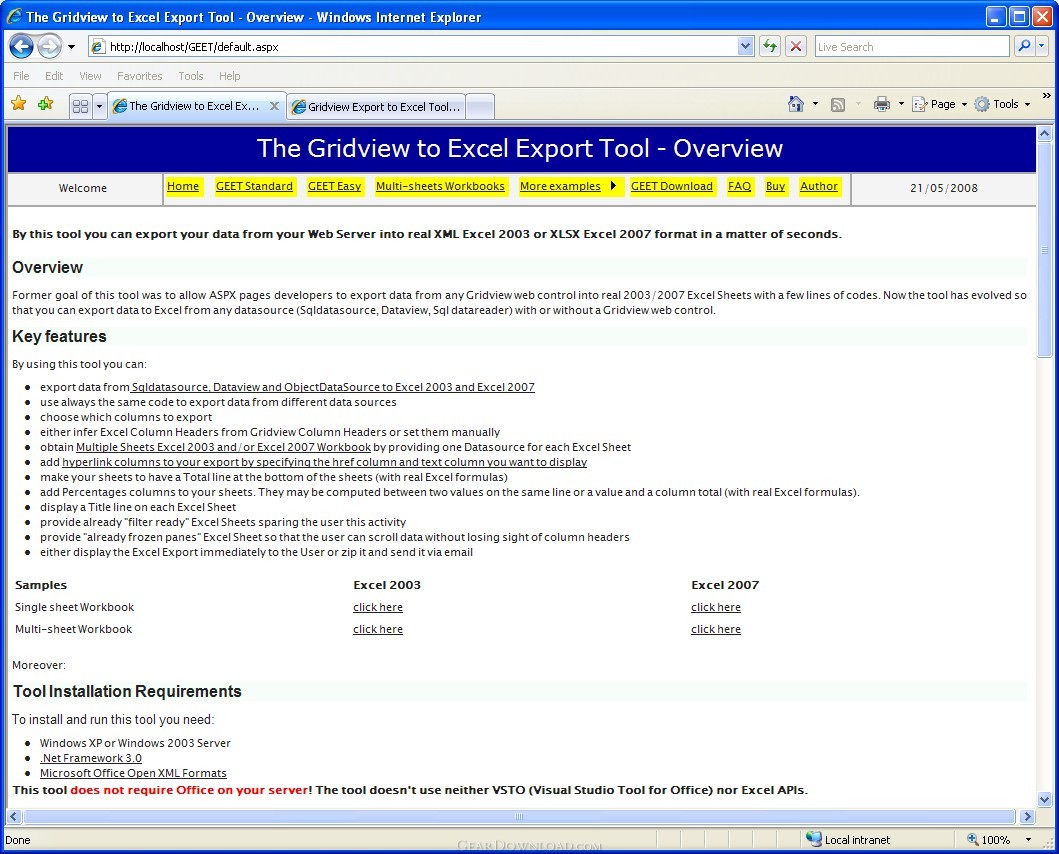Open the Page menu dropdown

point(940,104)
